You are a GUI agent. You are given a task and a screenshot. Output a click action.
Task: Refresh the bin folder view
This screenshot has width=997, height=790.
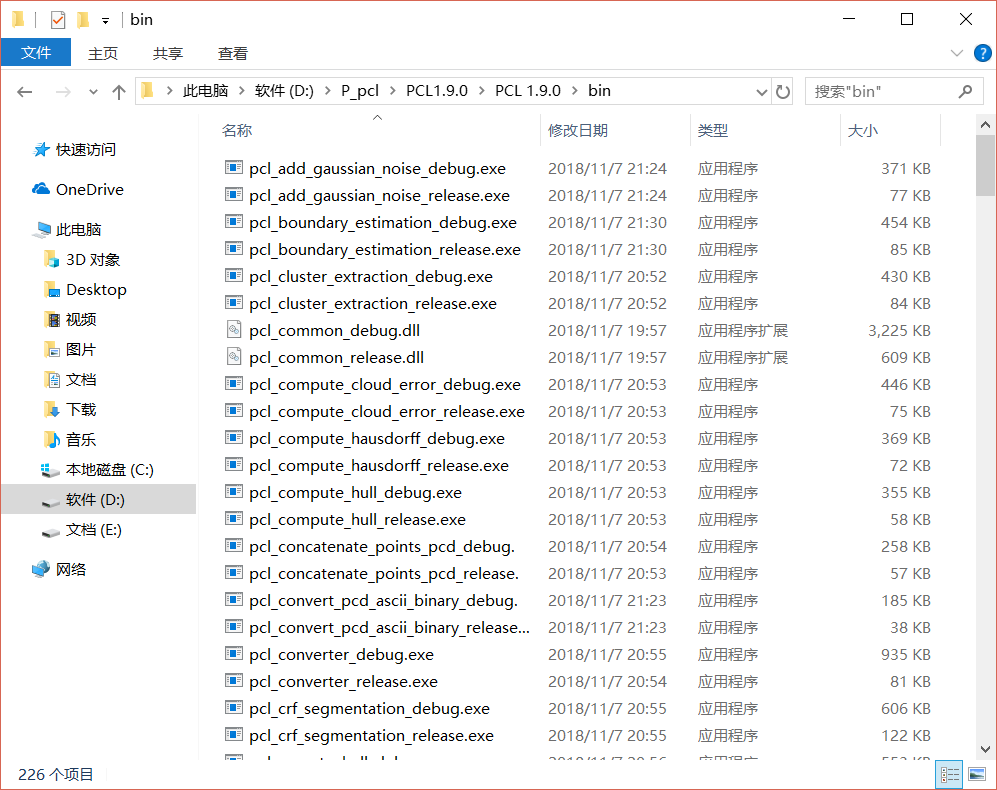coord(783,92)
